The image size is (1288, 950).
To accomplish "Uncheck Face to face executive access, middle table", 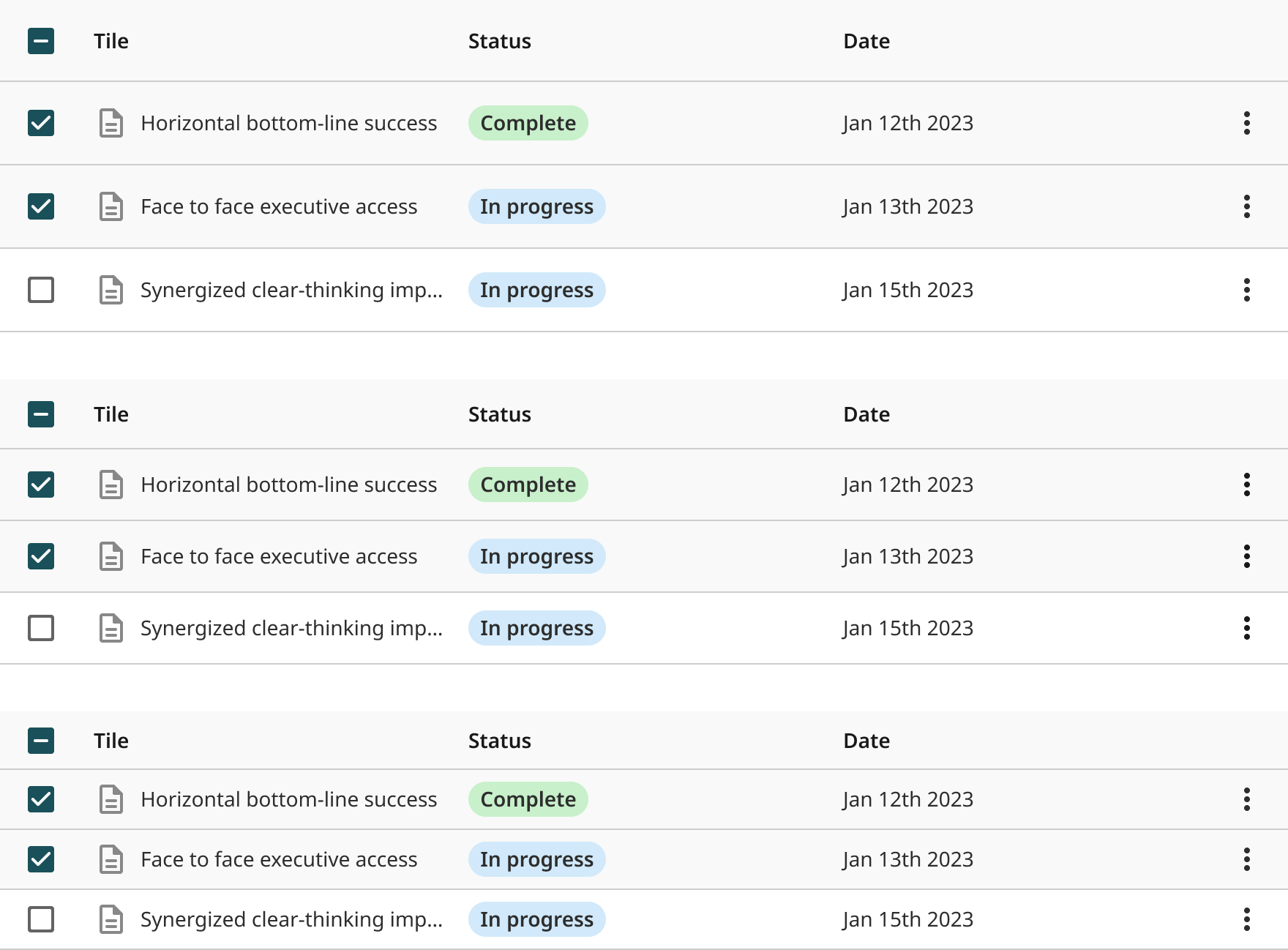I will (41, 556).
